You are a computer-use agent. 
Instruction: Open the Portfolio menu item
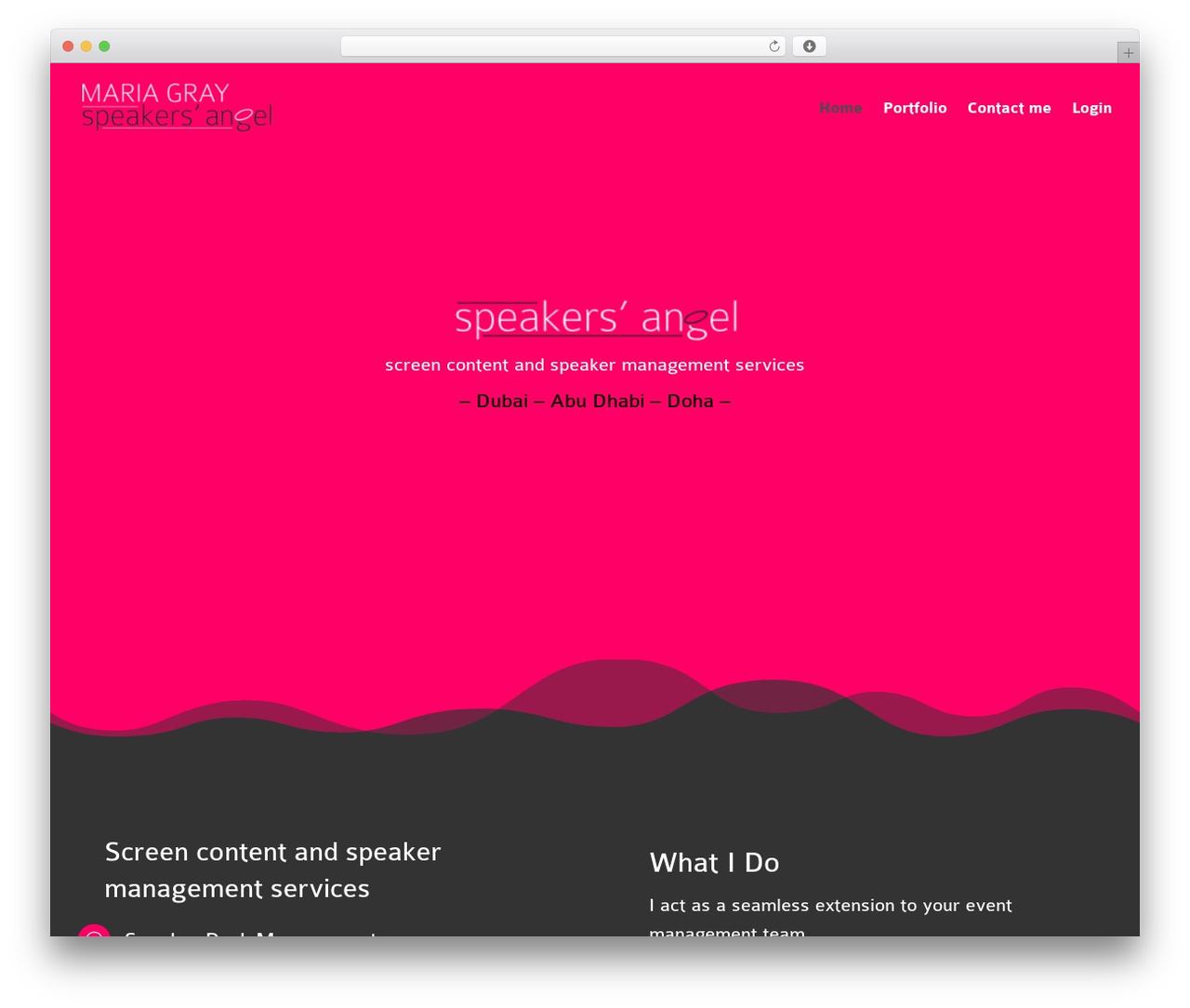(x=915, y=108)
